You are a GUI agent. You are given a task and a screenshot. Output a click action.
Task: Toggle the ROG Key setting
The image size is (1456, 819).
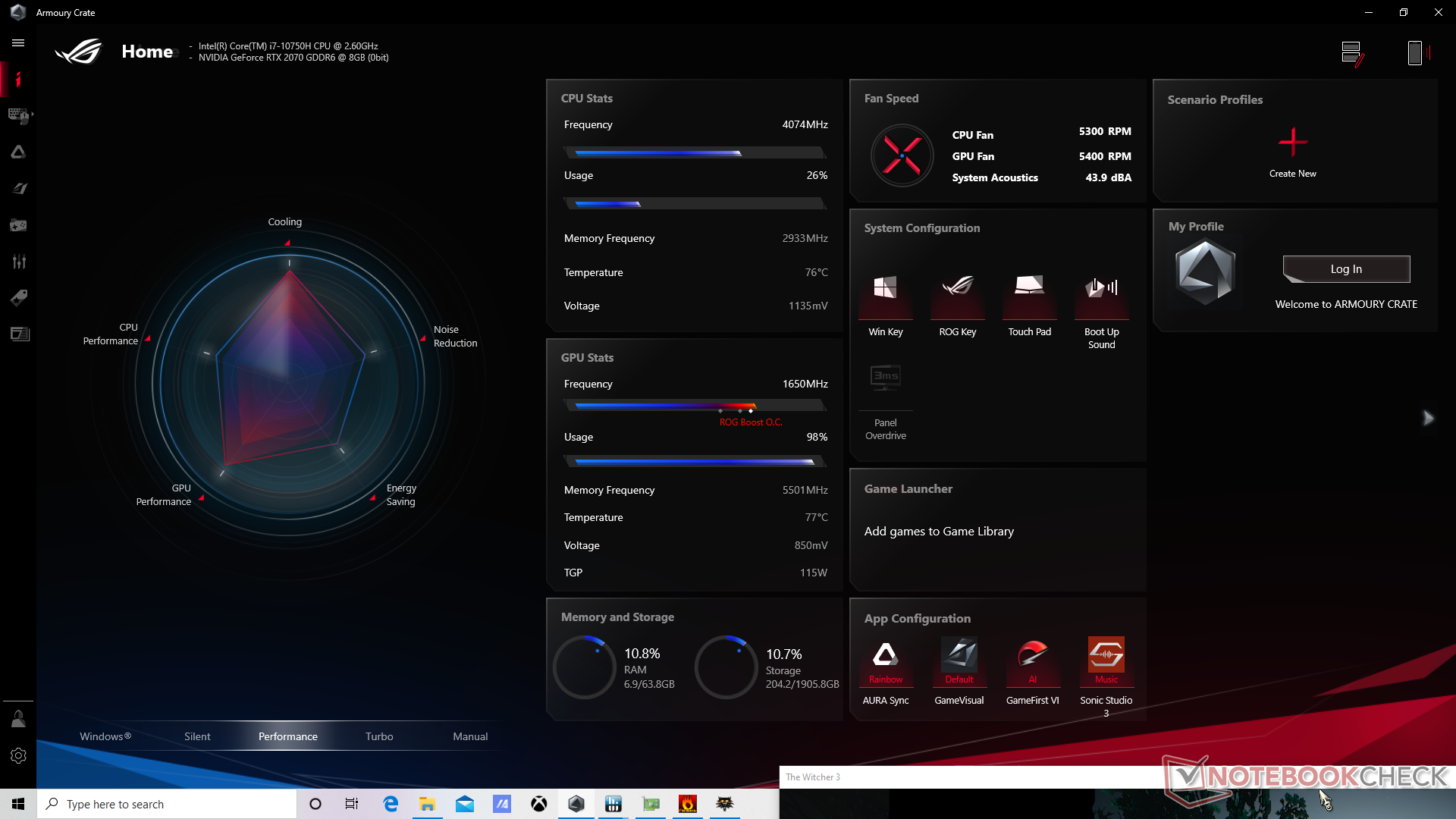958,306
